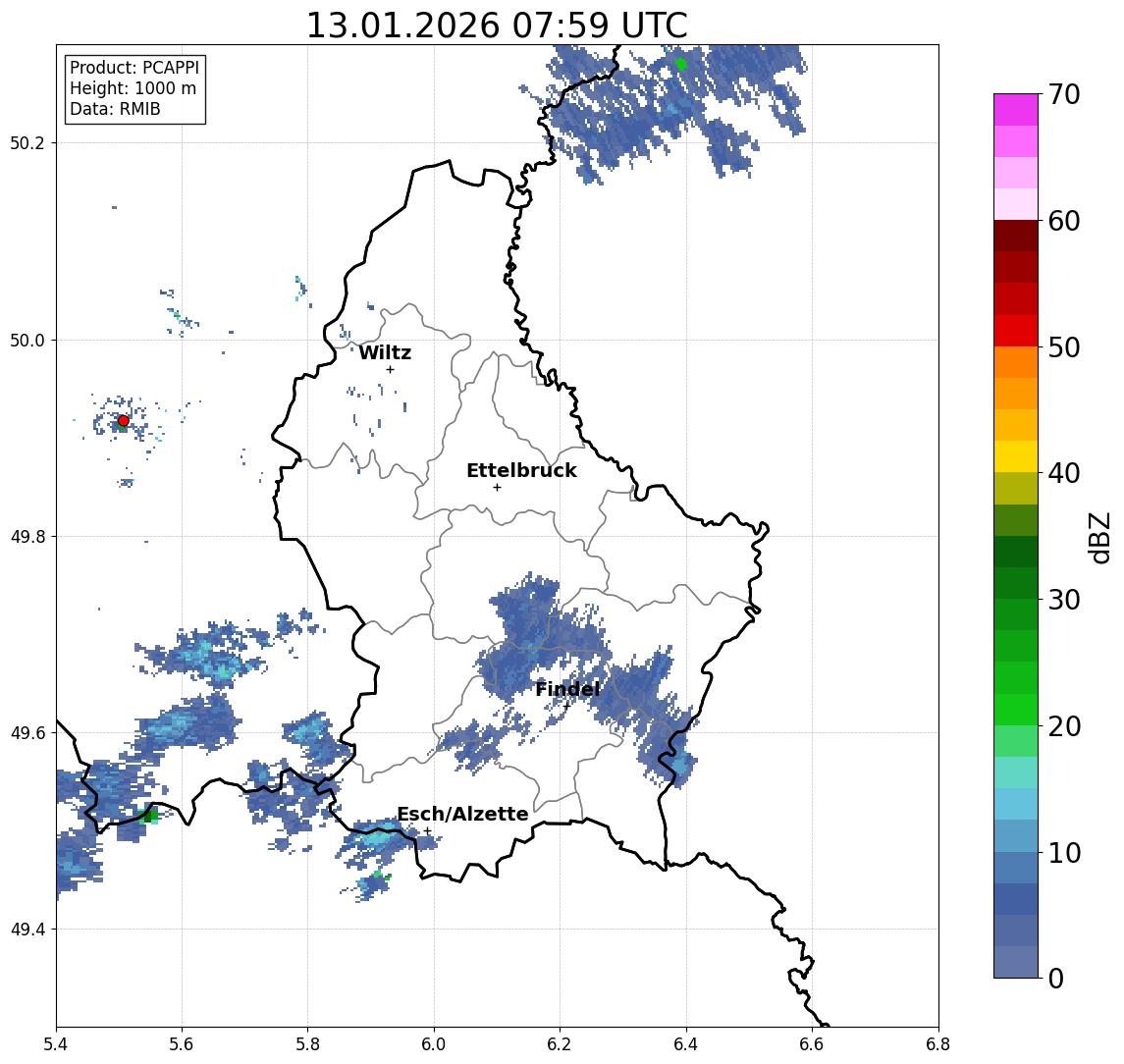Image resolution: width=1124 pixels, height=1064 pixels.
Task: Click the colorbar tick label 70
Action: (x=1064, y=94)
